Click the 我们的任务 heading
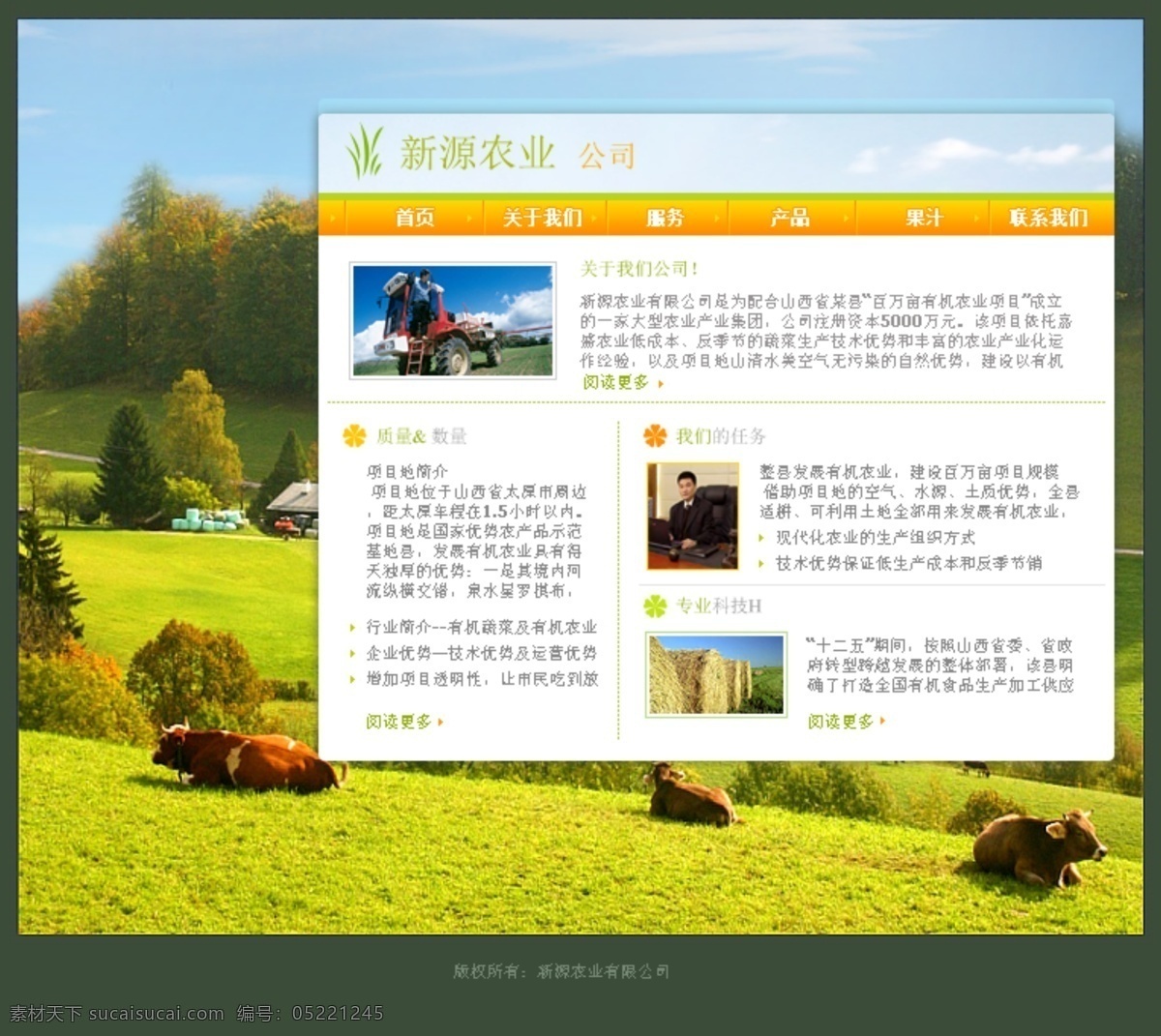 721,436
